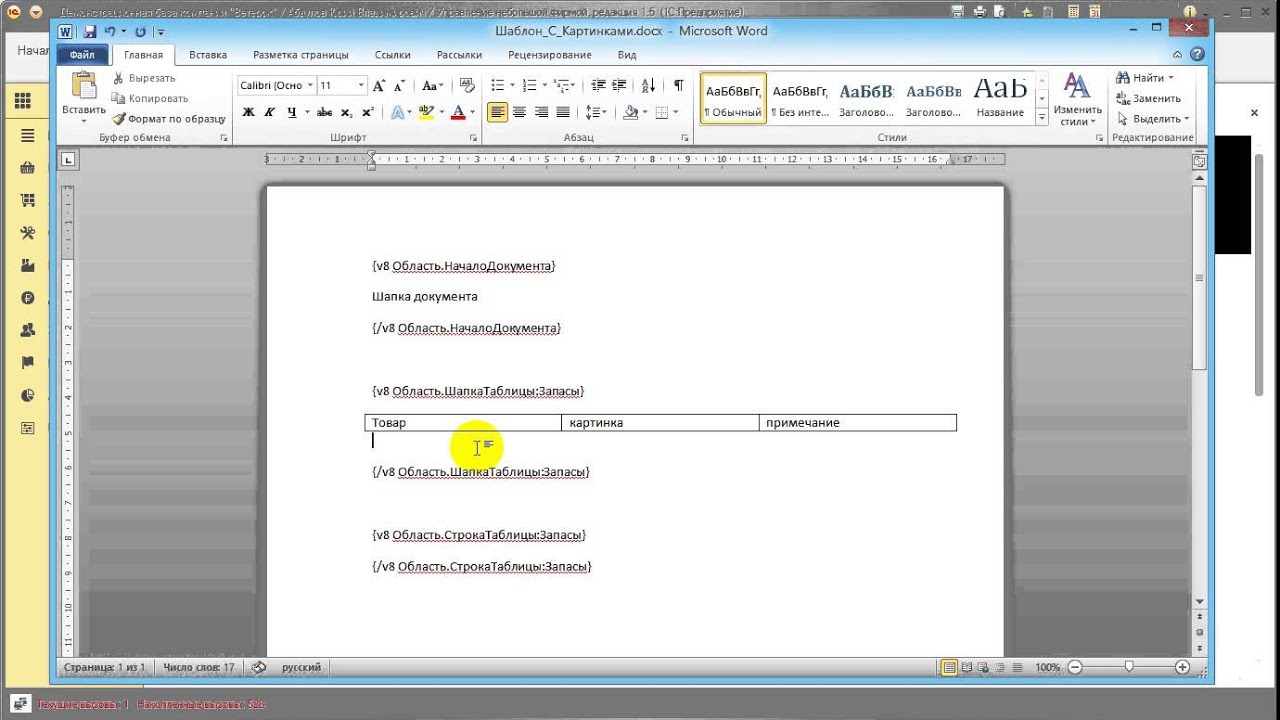
Task: Click the Decrease Indent icon
Action: pyautogui.click(x=598, y=86)
